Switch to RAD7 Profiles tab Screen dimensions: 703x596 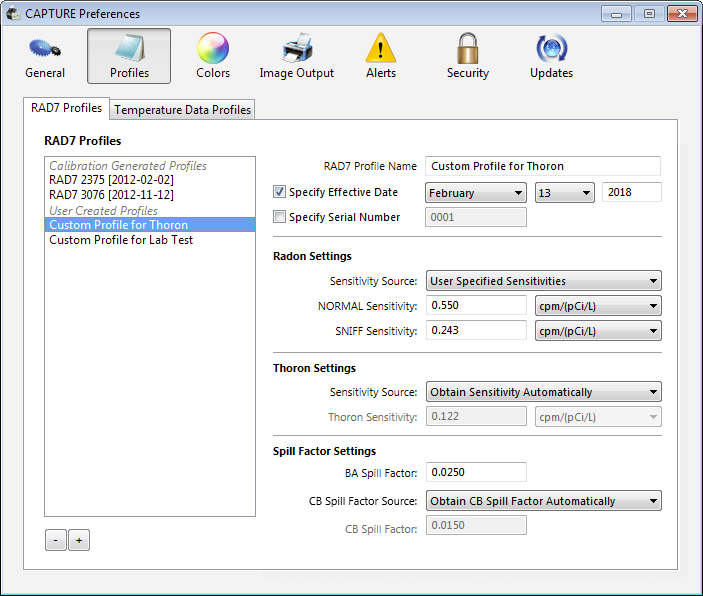66,108
